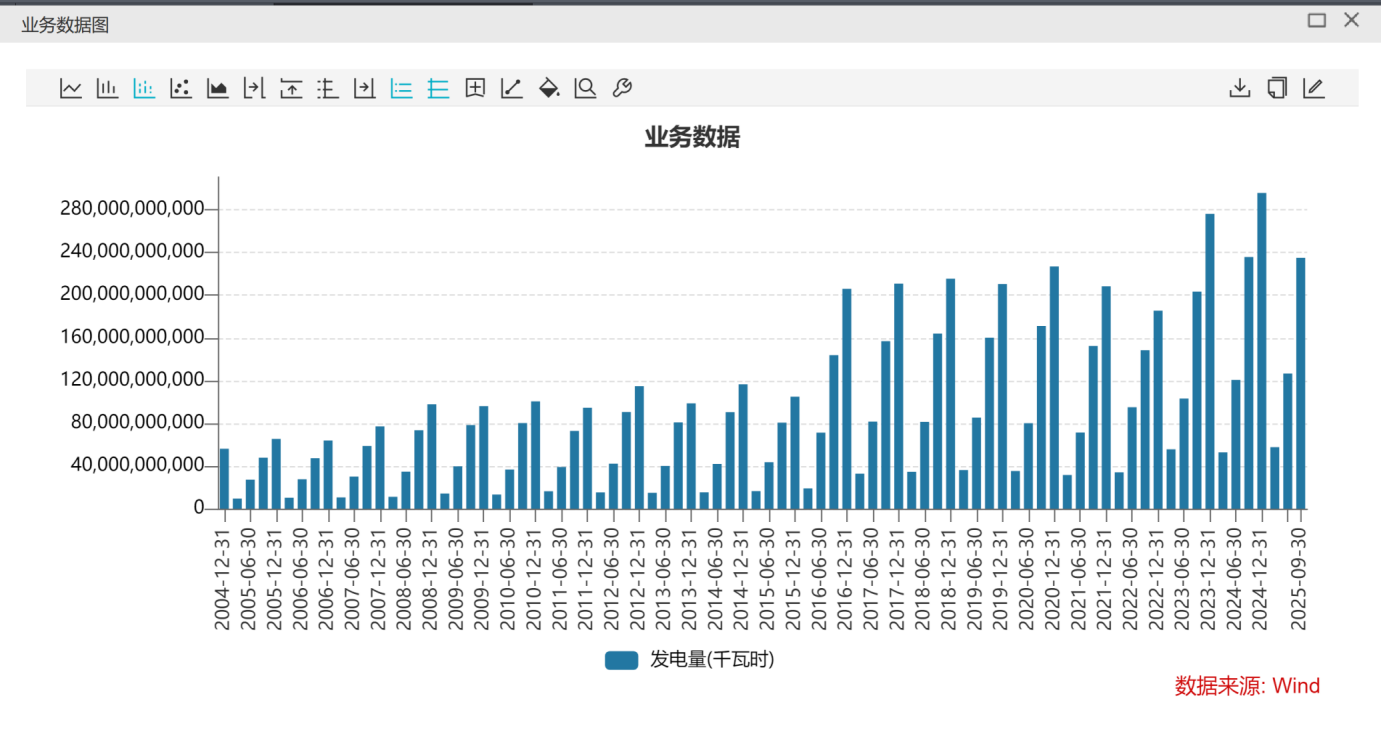
Task: Select the 80,000,000,000 y-axis label
Action: (x=139, y=424)
